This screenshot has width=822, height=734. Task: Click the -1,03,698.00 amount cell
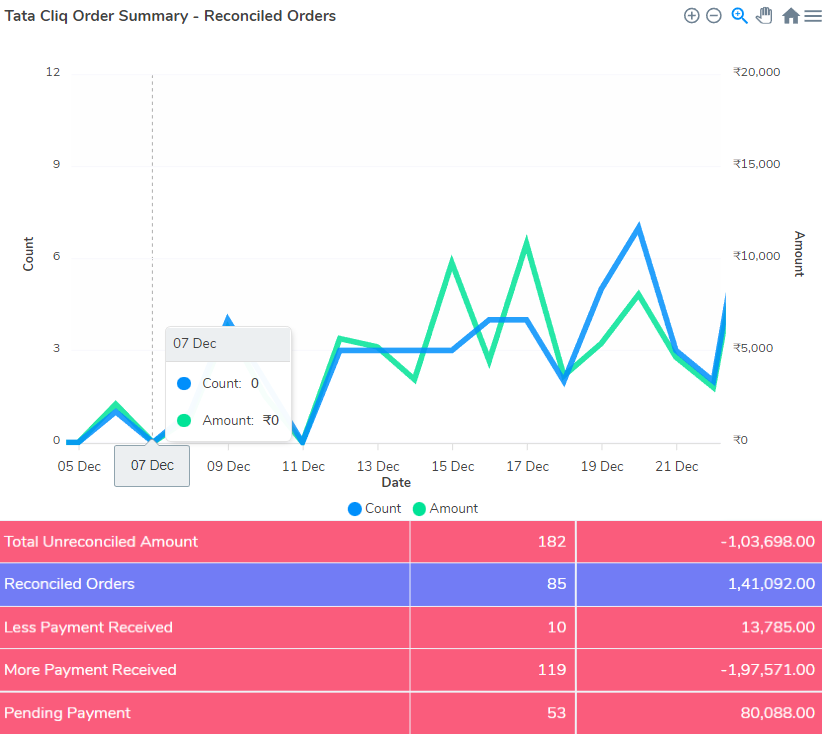(699, 542)
